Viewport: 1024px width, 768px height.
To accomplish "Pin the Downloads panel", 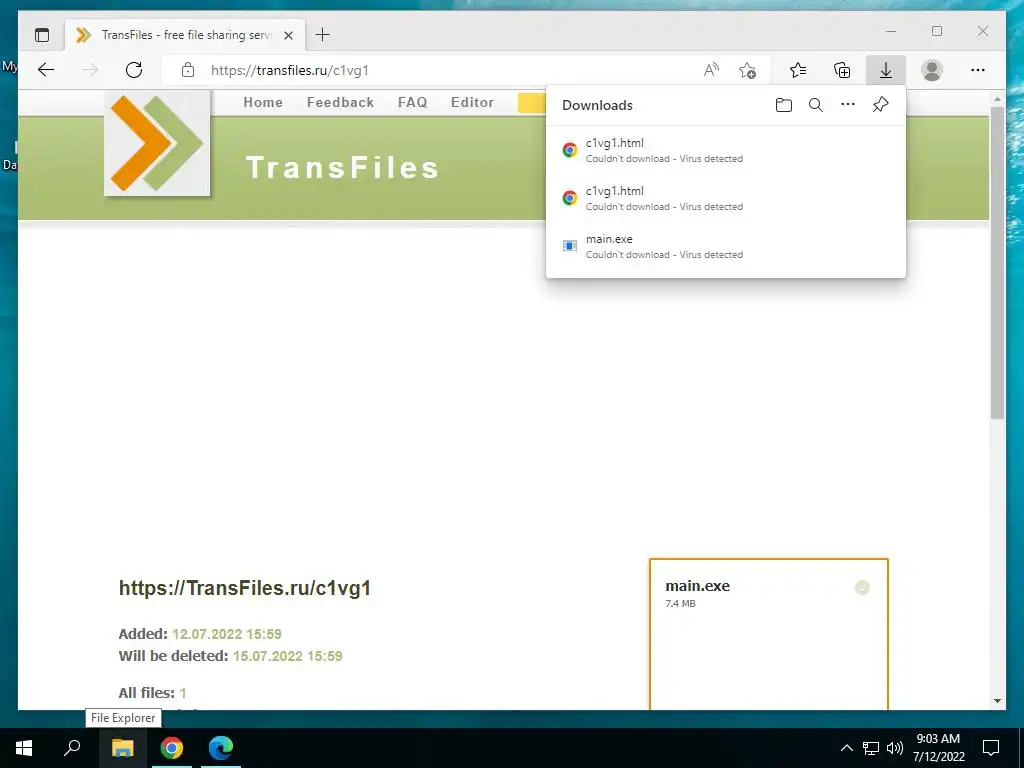I will [880, 104].
